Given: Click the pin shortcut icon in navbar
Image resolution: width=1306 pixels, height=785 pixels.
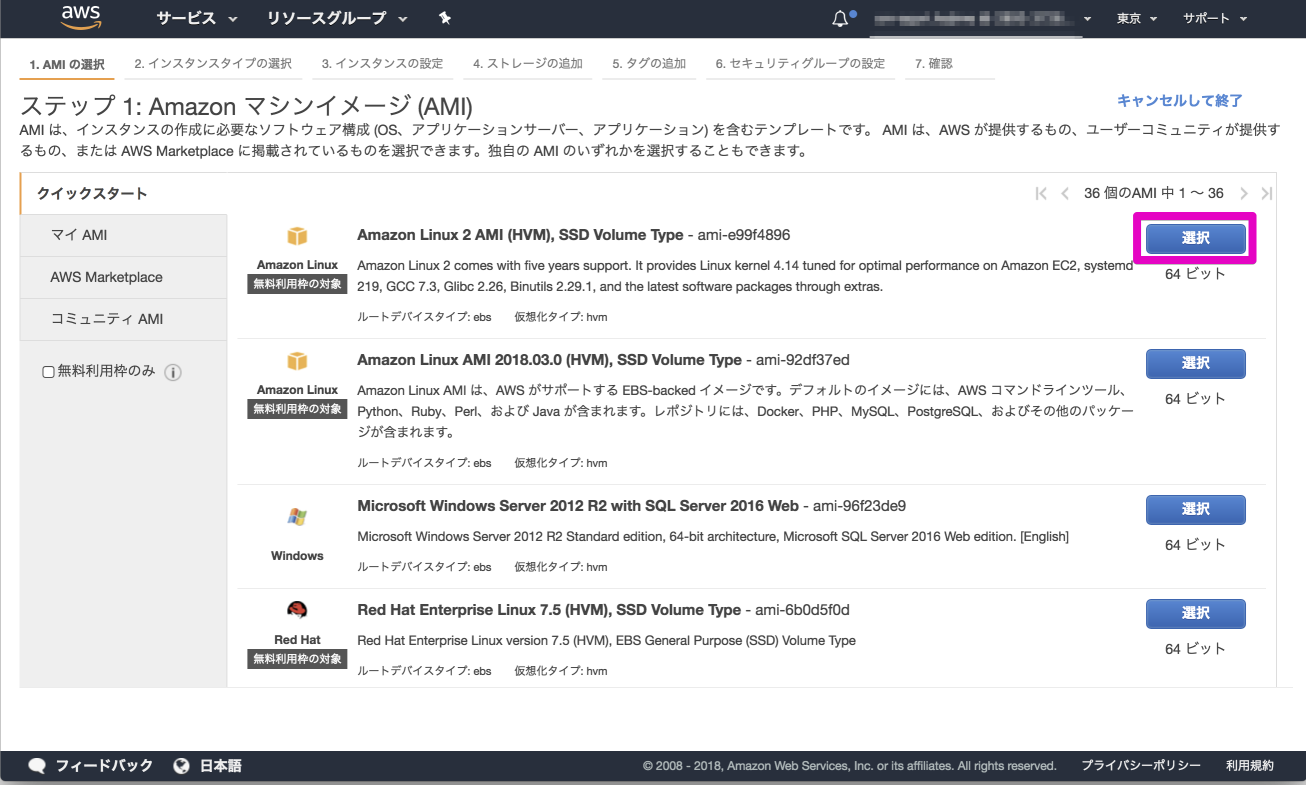Looking at the screenshot, I should coord(445,18).
